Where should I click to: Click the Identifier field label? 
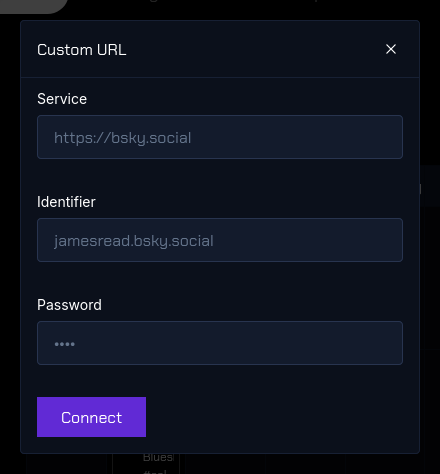(x=66, y=202)
